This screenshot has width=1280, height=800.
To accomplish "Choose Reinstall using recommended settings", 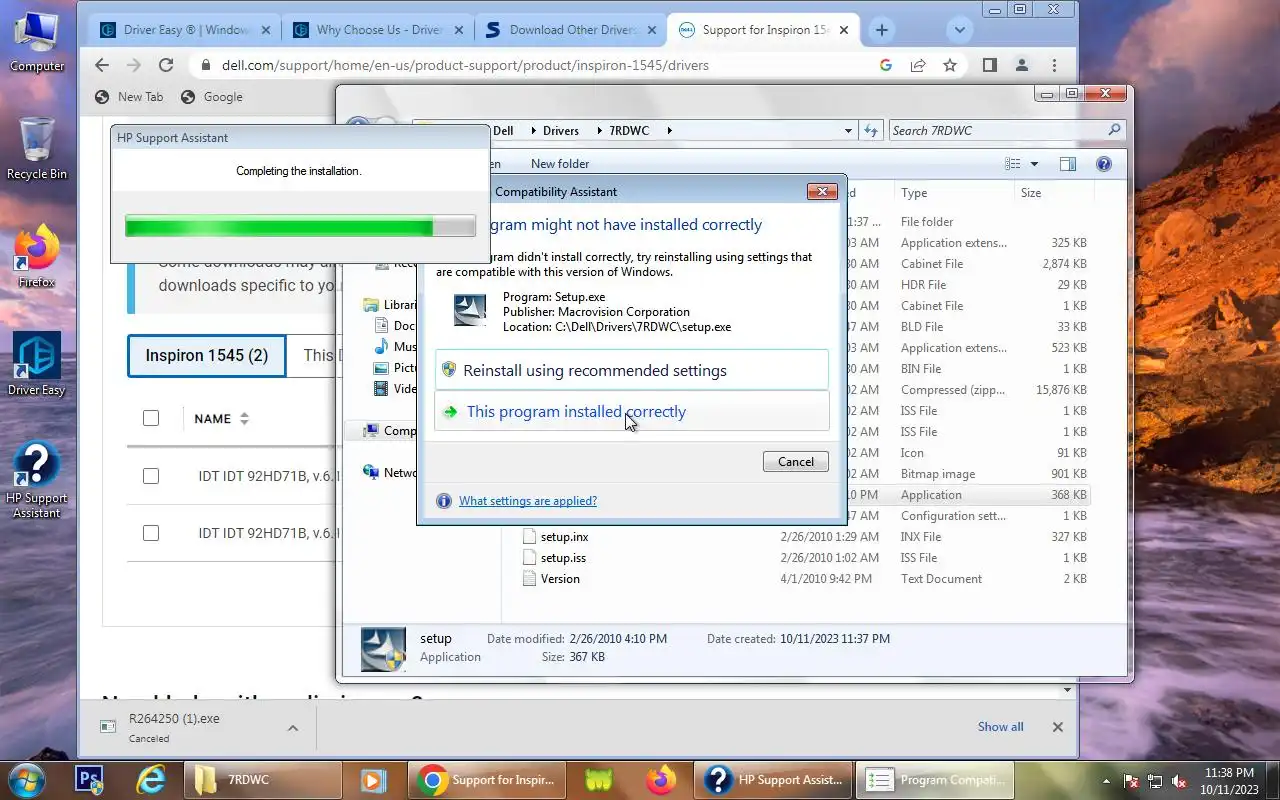I will (x=632, y=370).
